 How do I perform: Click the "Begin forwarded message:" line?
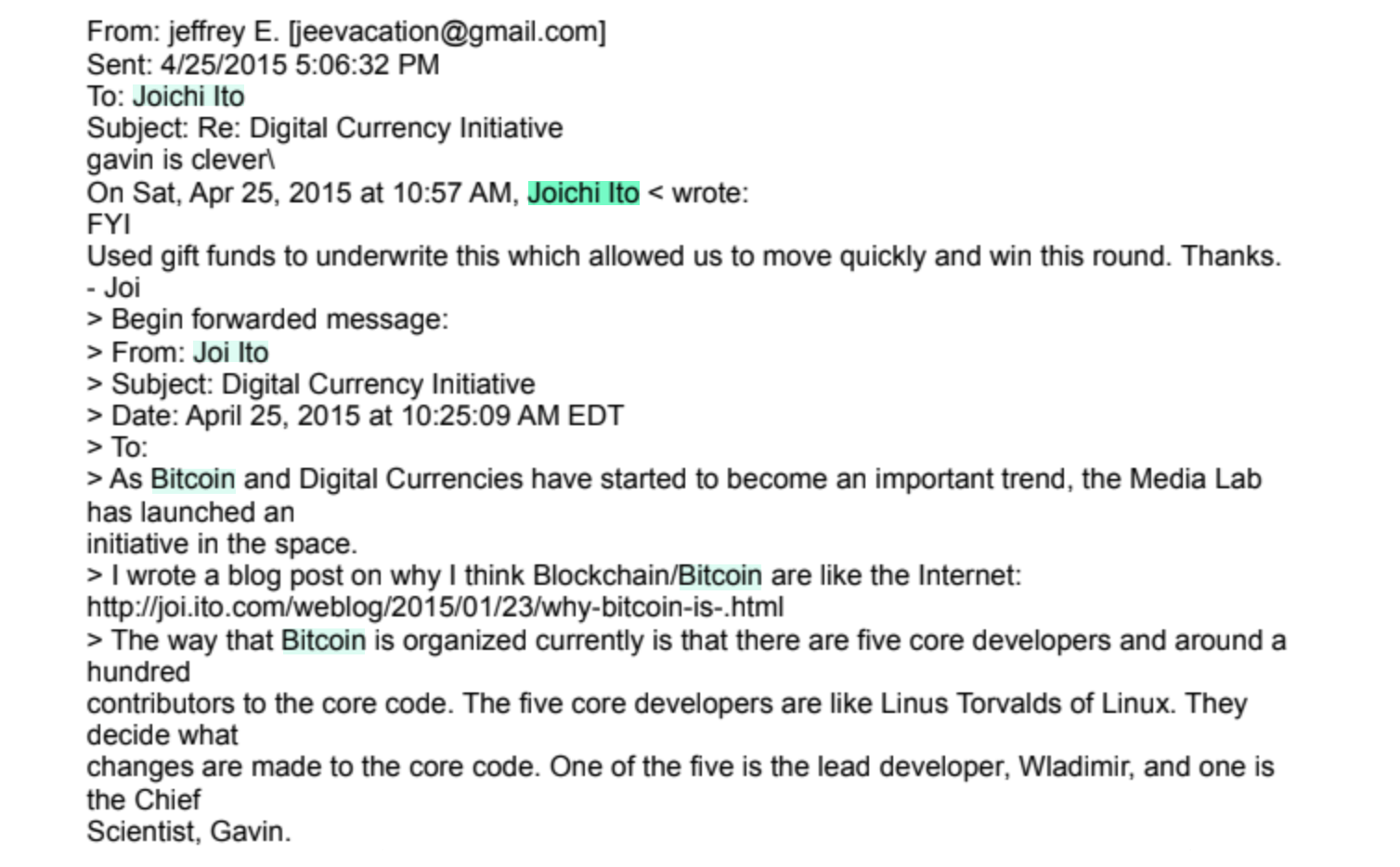click(279, 319)
